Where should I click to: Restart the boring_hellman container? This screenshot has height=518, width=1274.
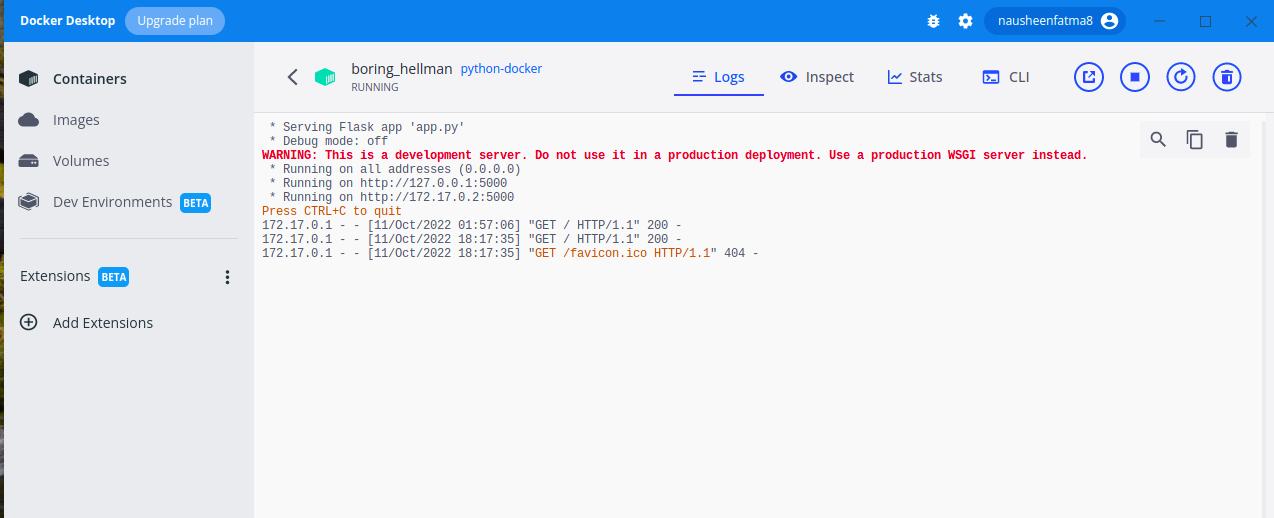pos(1181,77)
